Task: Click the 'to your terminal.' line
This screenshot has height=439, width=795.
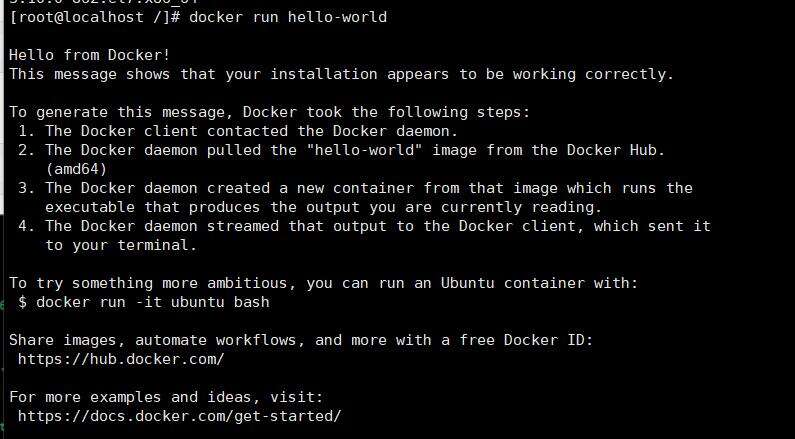Action: (121, 246)
